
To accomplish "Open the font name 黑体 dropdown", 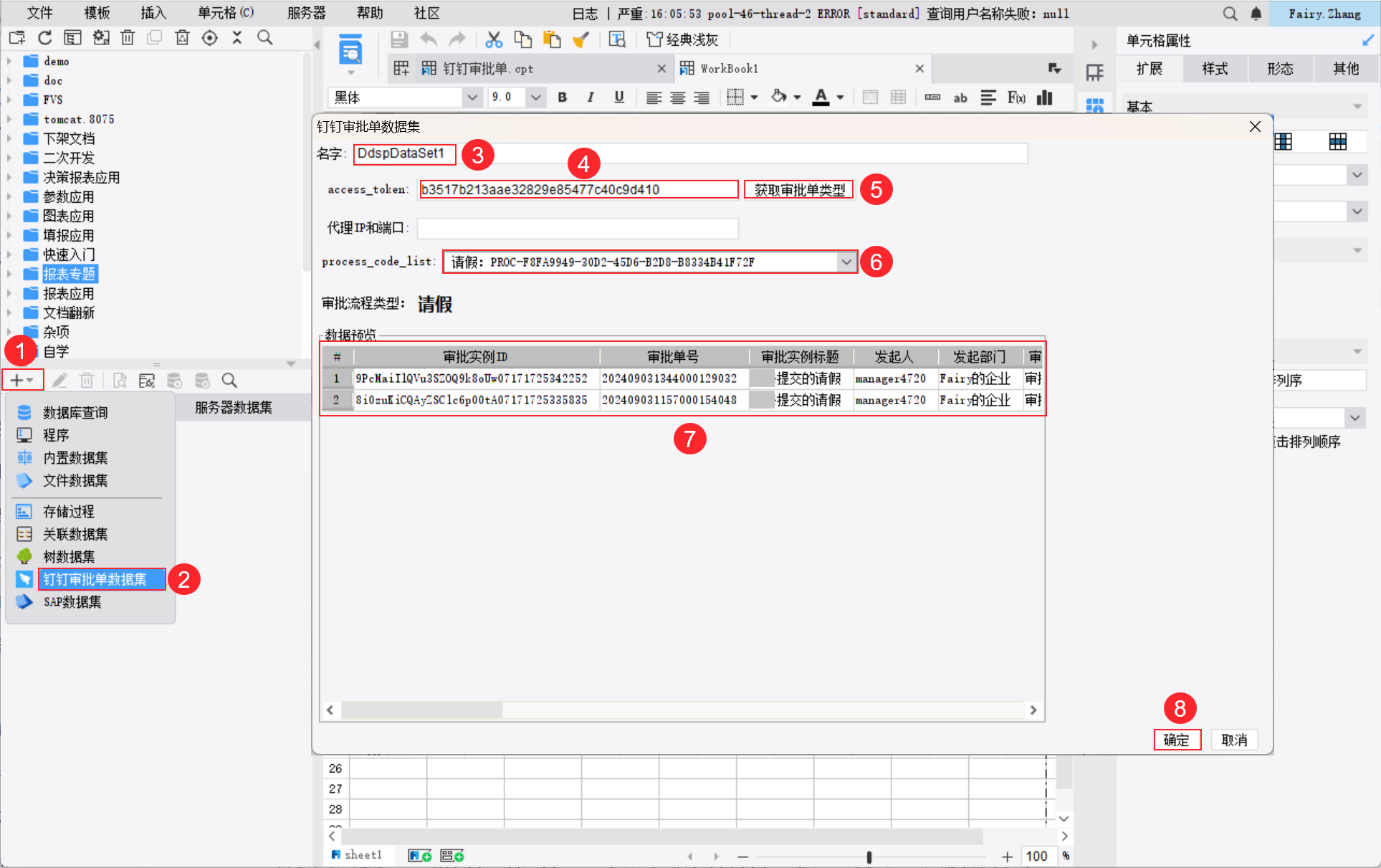I will tap(472, 97).
